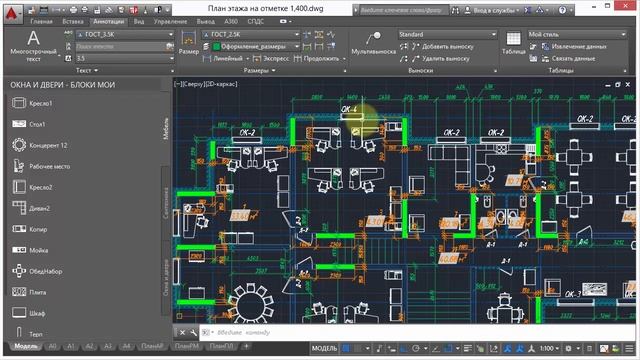Open command line customization wrench

click(x=193, y=332)
